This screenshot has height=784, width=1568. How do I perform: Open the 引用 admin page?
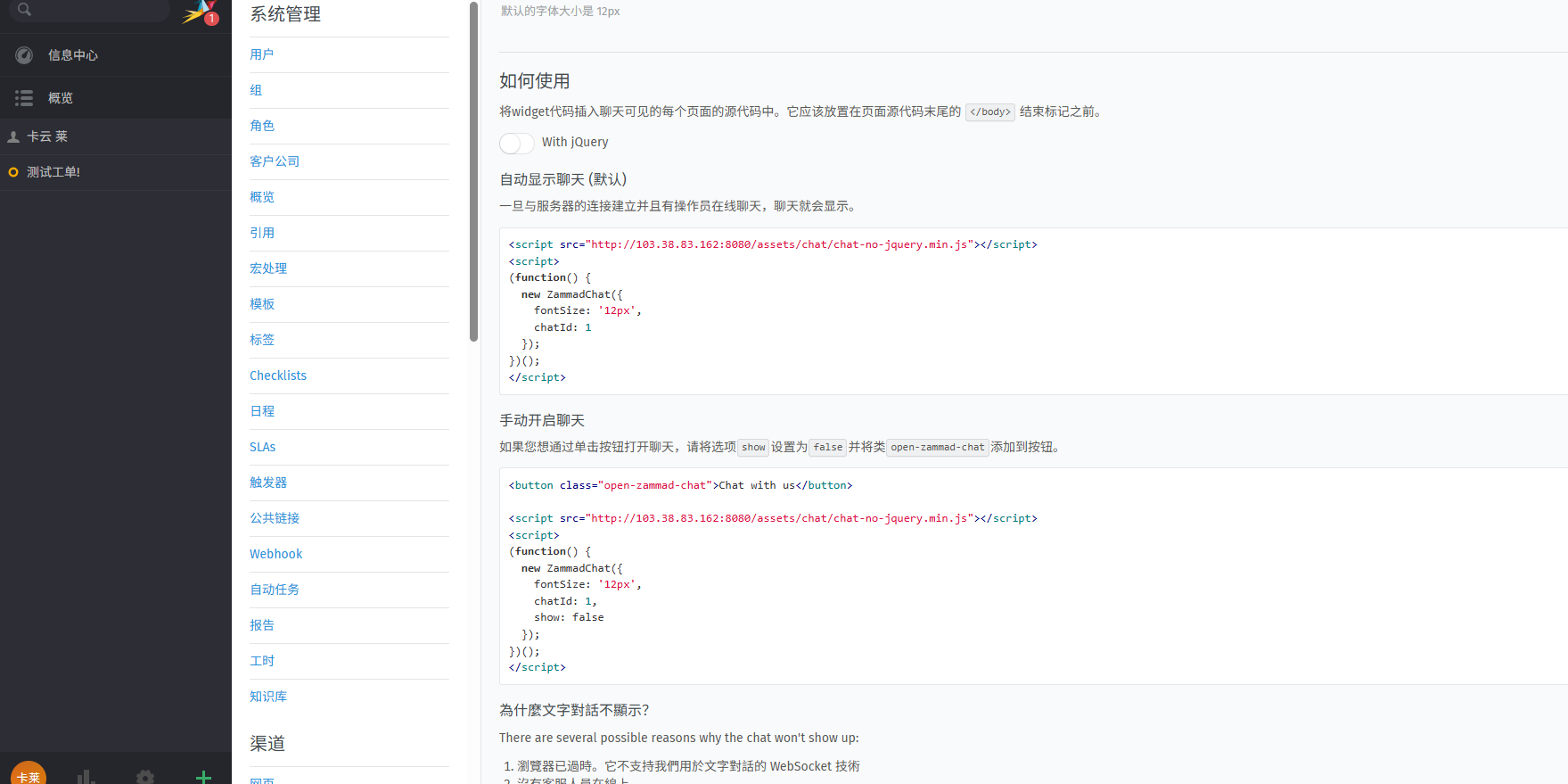point(262,233)
